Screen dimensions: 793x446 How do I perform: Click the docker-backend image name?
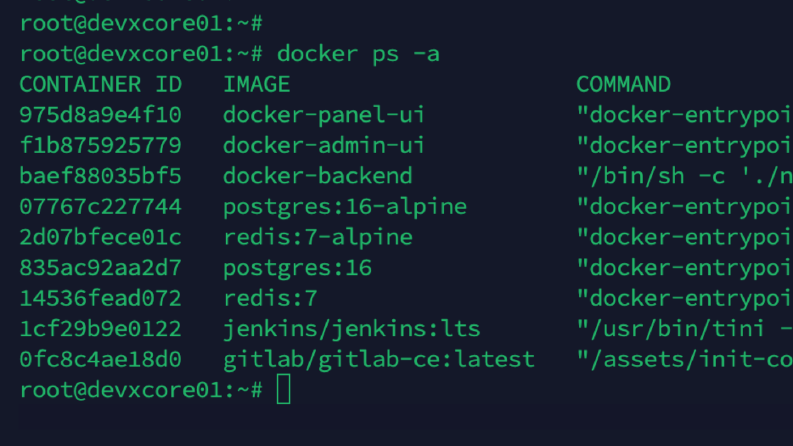point(318,176)
